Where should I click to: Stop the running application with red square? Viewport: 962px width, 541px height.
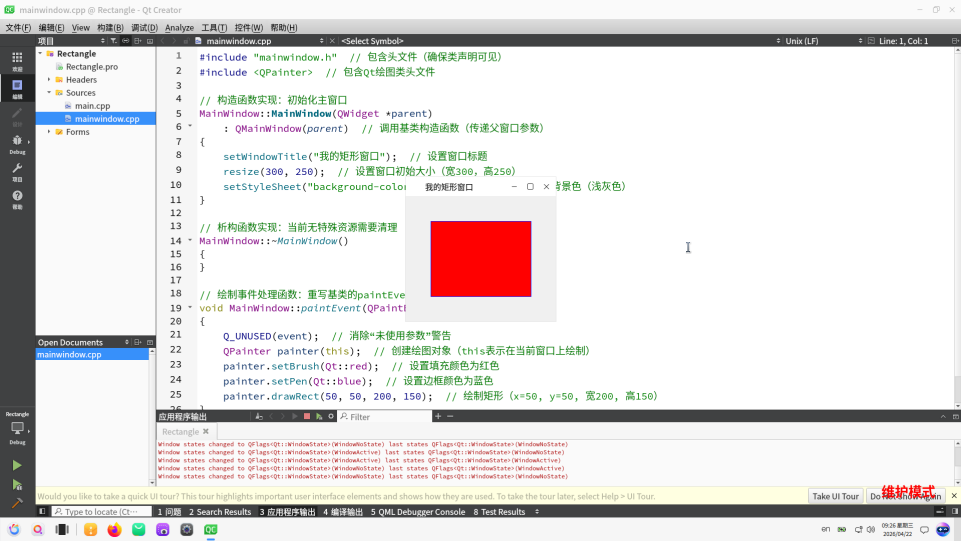coord(307,416)
